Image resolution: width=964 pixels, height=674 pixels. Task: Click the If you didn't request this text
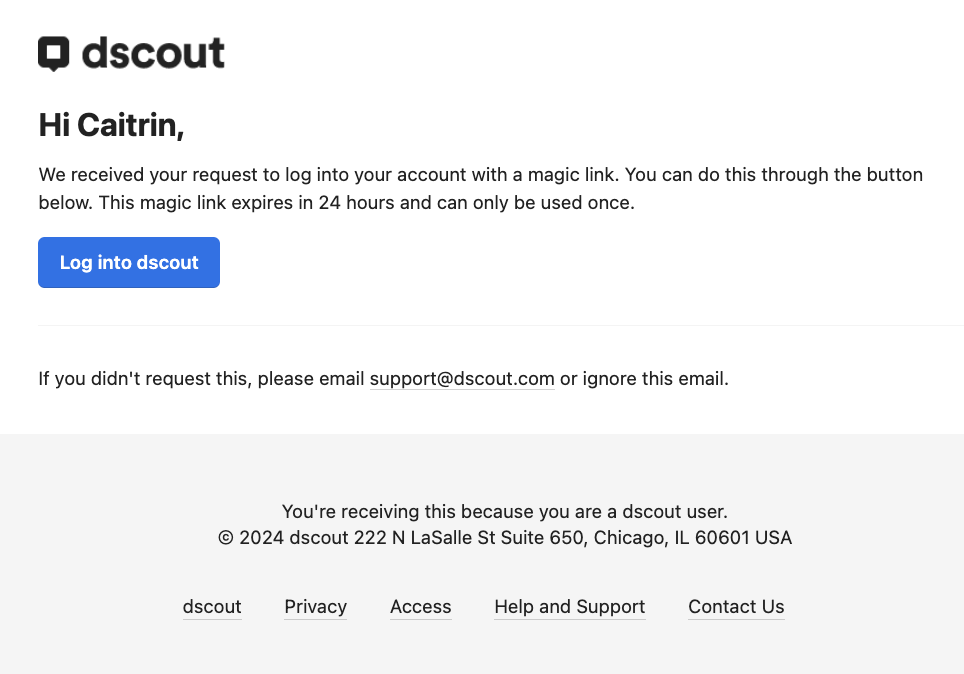(145, 379)
